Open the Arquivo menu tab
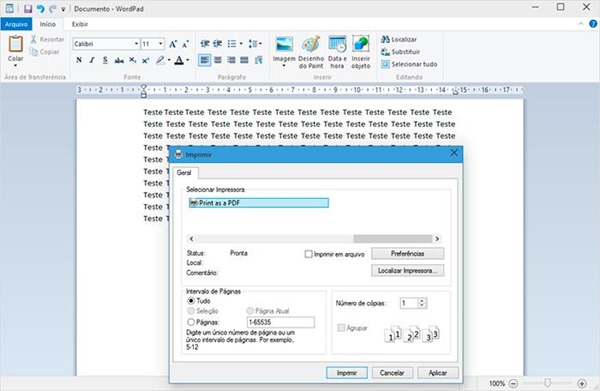Image resolution: width=600 pixels, height=391 pixels. click(x=16, y=24)
